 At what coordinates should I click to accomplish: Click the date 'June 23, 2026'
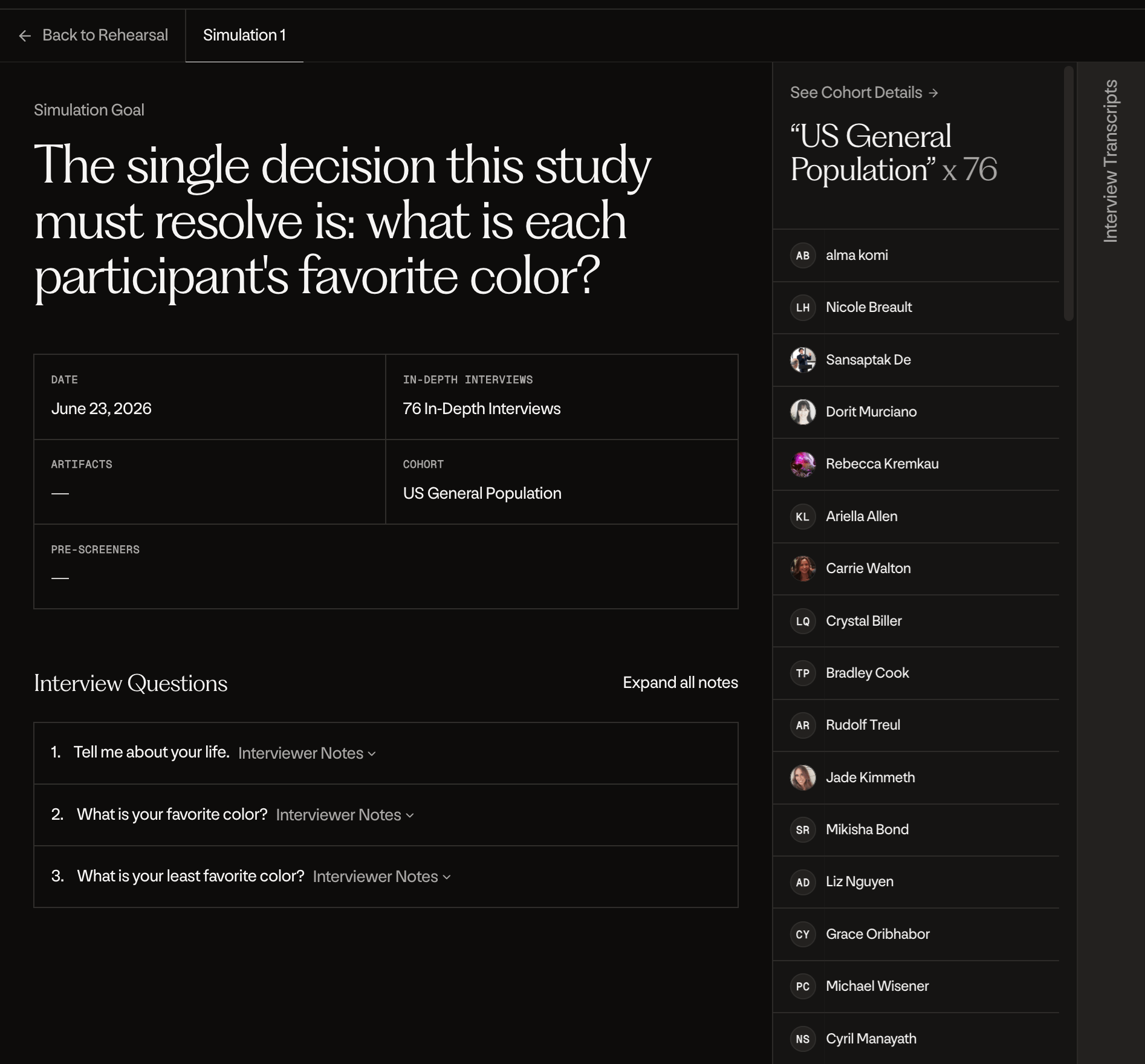pyautogui.click(x=102, y=409)
